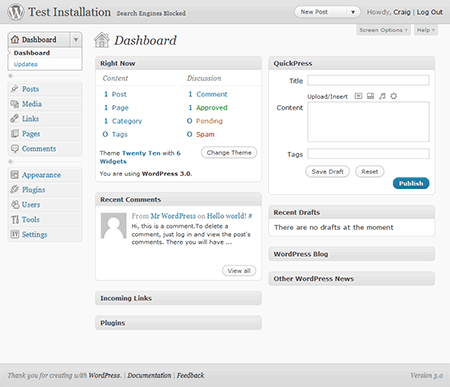Viewport: 450px width, 387px height.
Task: Click the 6 Widgets link
Action: pos(140,157)
